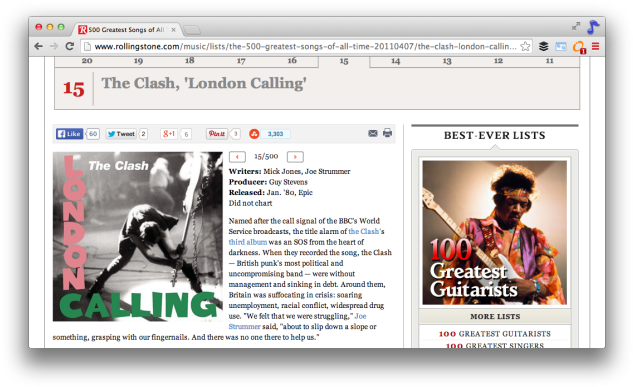Viewport: 633px width, 387px height.
Task: Go to next song with right arrow
Action: [x=295, y=157]
